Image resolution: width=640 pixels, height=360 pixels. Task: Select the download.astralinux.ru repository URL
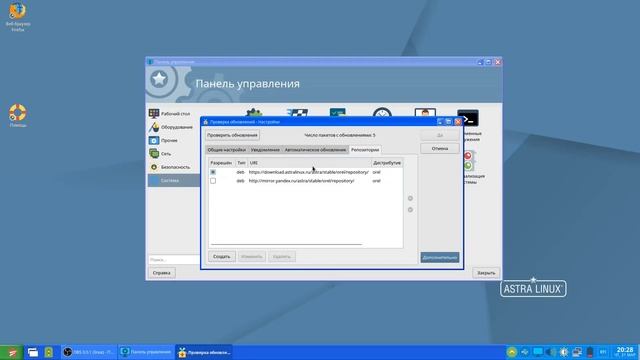click(x=309, y=172)
